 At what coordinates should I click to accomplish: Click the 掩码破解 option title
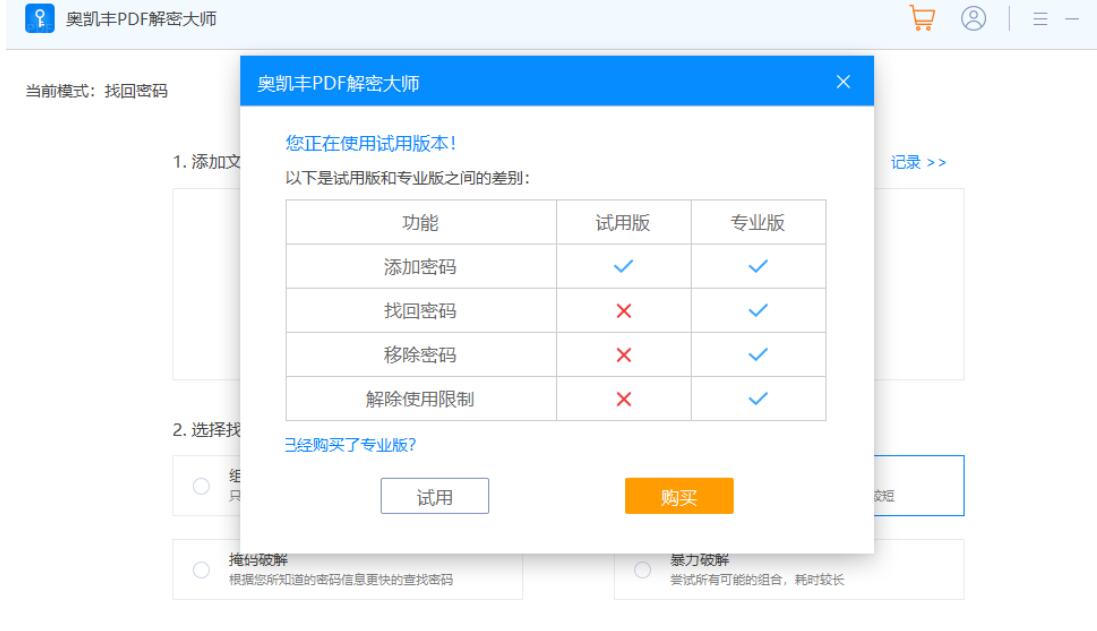coord(258,560)
